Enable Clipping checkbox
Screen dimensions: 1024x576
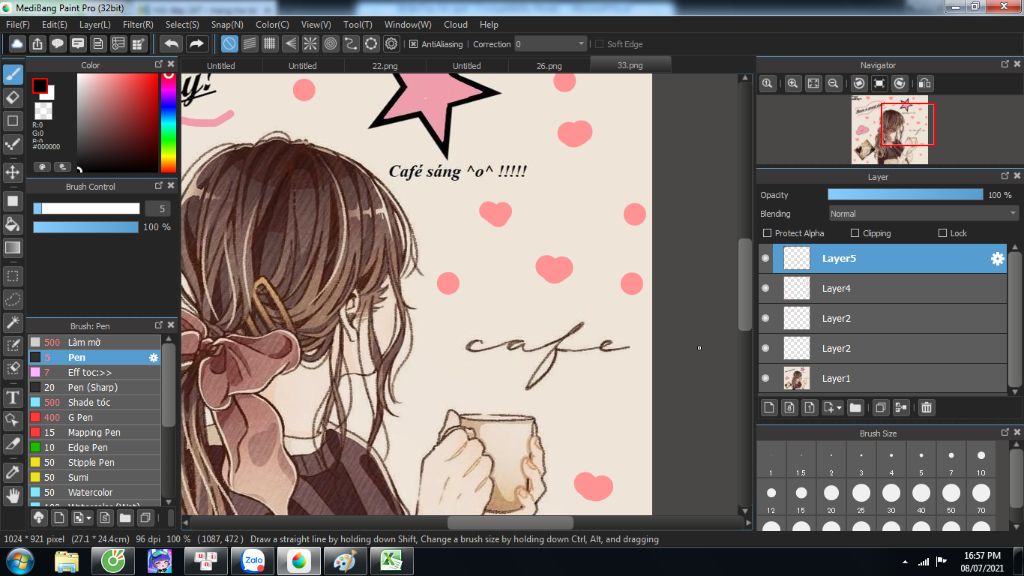pos(855,233)
